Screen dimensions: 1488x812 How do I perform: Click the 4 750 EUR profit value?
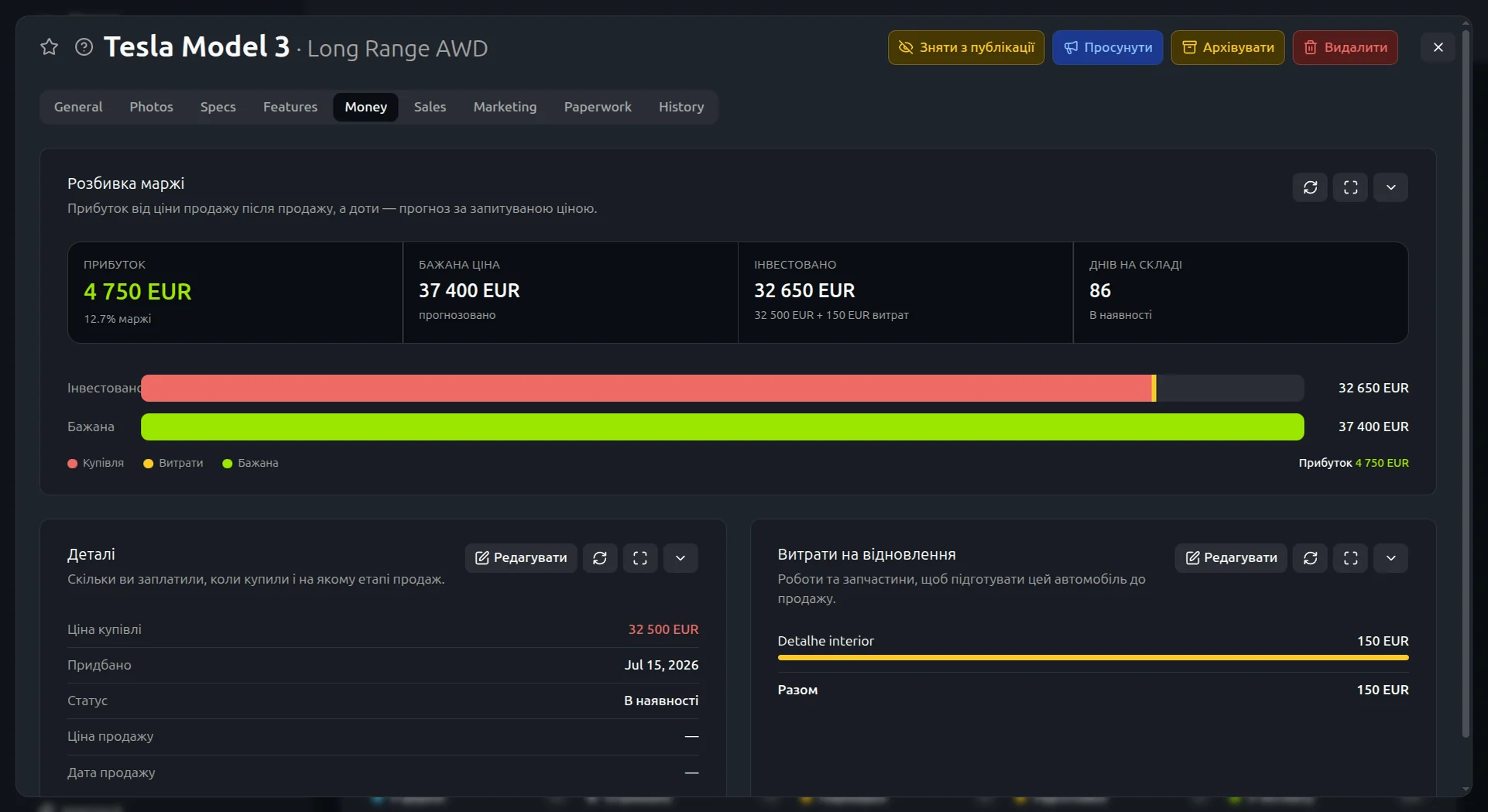point(138,292)
